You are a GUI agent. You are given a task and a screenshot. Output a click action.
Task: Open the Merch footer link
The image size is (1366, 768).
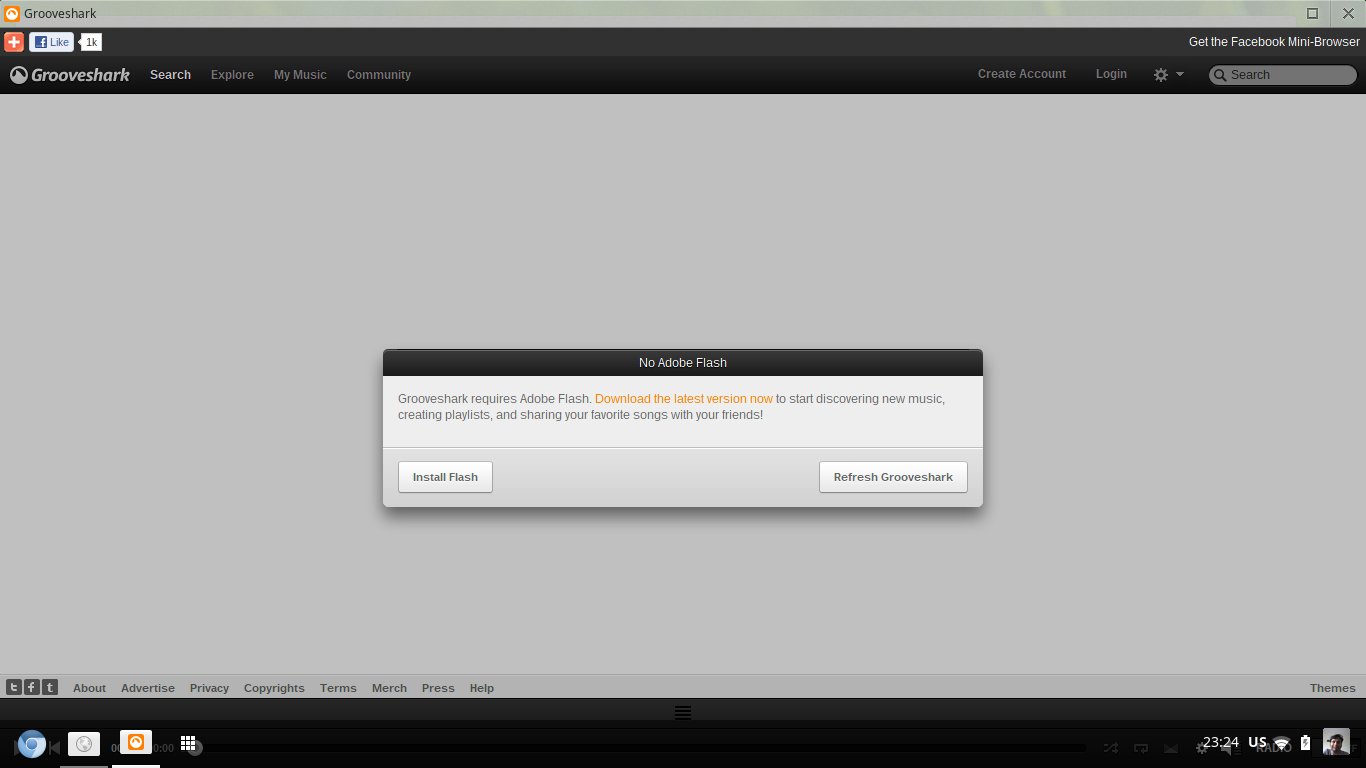[x=389, y=688]
